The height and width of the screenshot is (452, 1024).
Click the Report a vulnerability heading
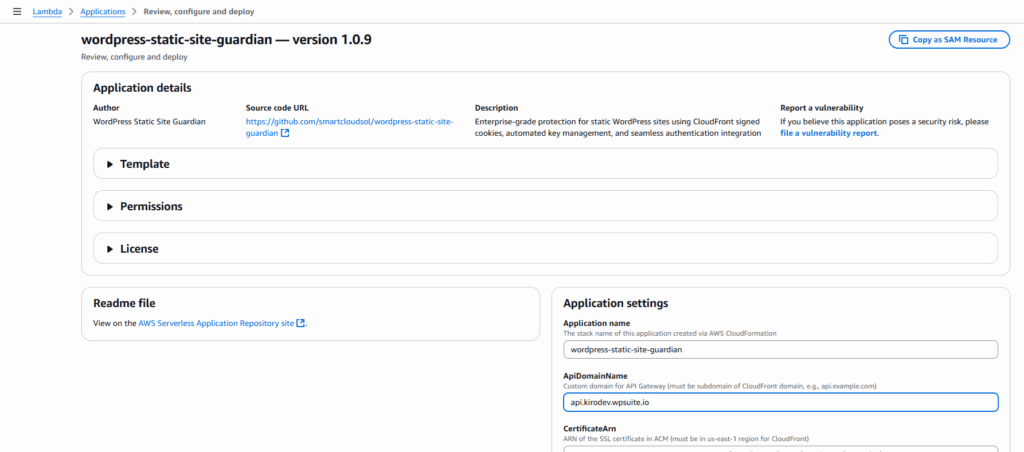tap(822, 108)
